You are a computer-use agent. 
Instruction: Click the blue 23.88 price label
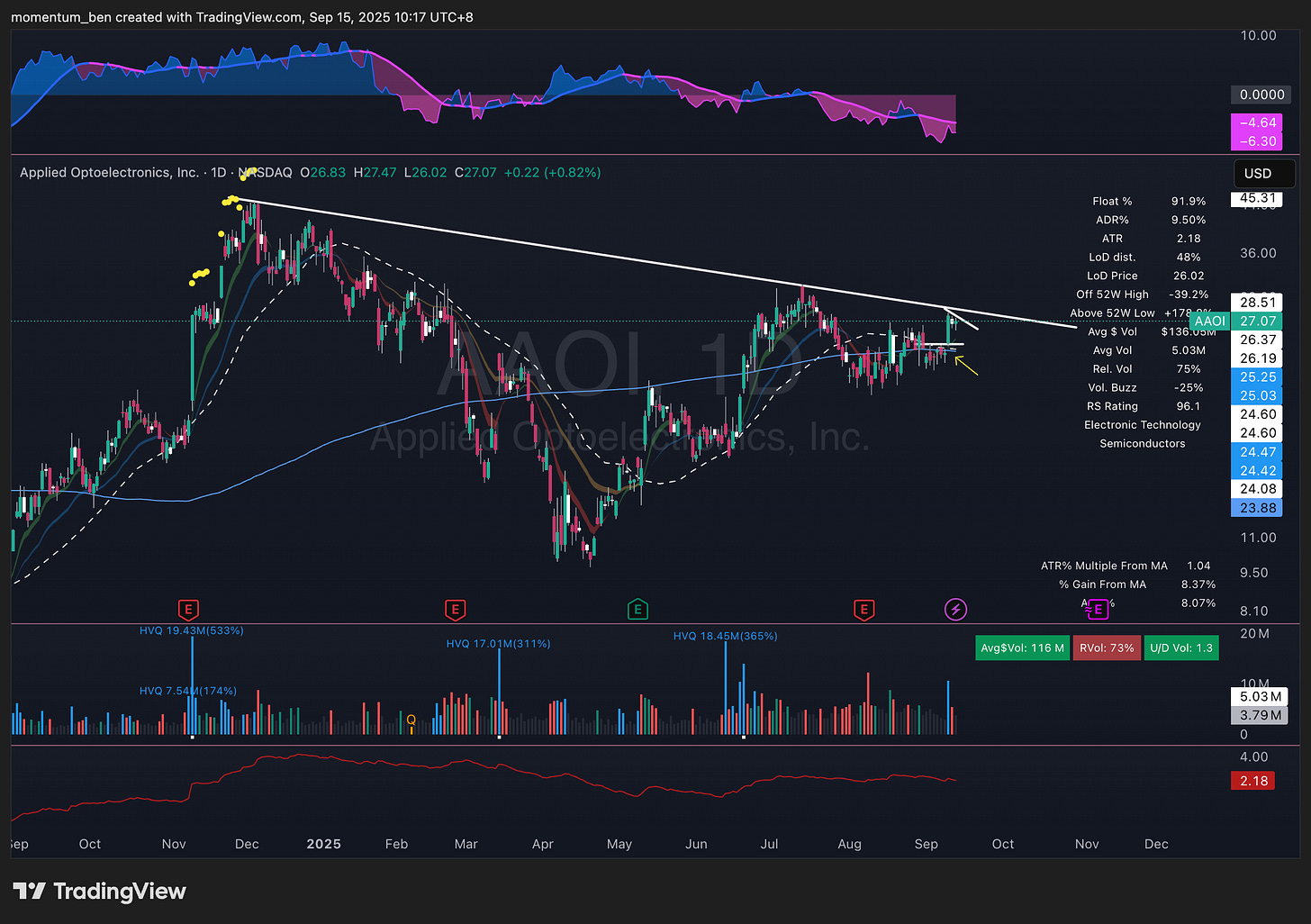(1258, 508)
